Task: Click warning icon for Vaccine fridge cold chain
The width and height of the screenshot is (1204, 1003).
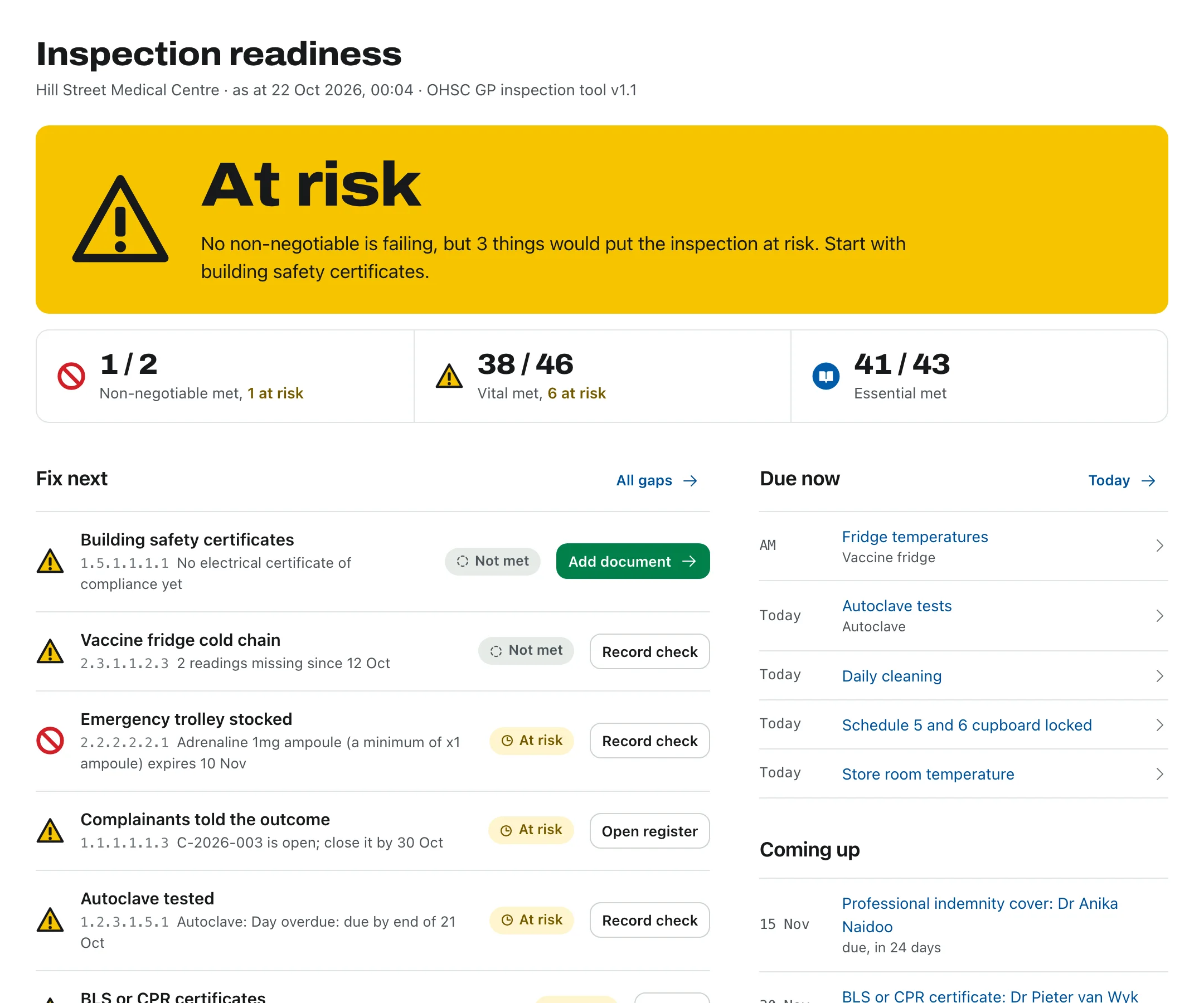Action: 51,651
